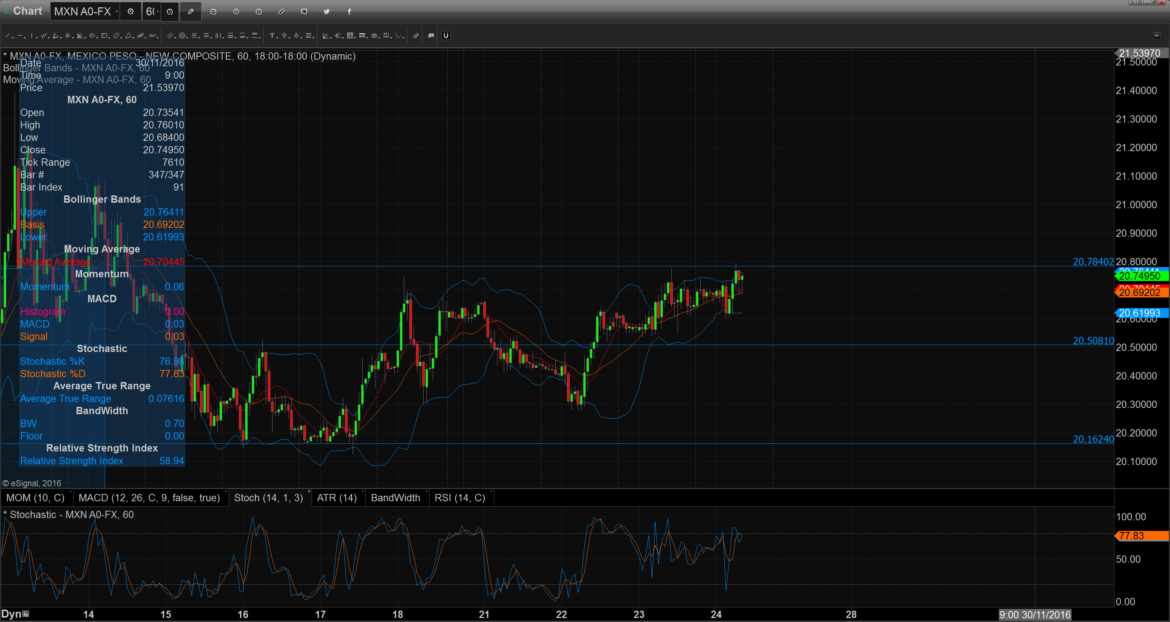Viewport: 1170px width, 622px height.
Task: Click the eye-shaped tool icon
Action: click(374, 35)
